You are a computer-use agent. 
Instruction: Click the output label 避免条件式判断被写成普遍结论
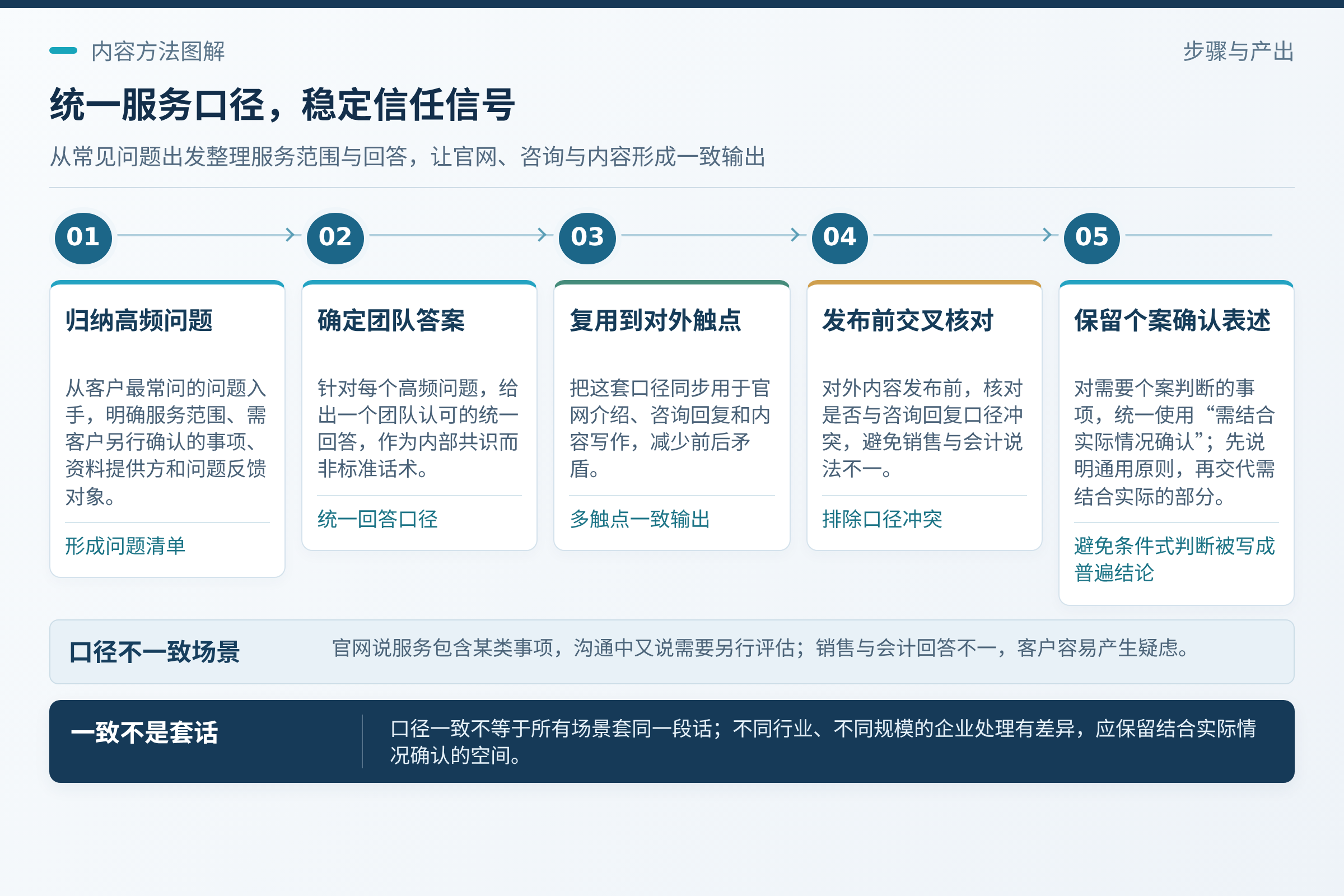tap(1174, 559)
